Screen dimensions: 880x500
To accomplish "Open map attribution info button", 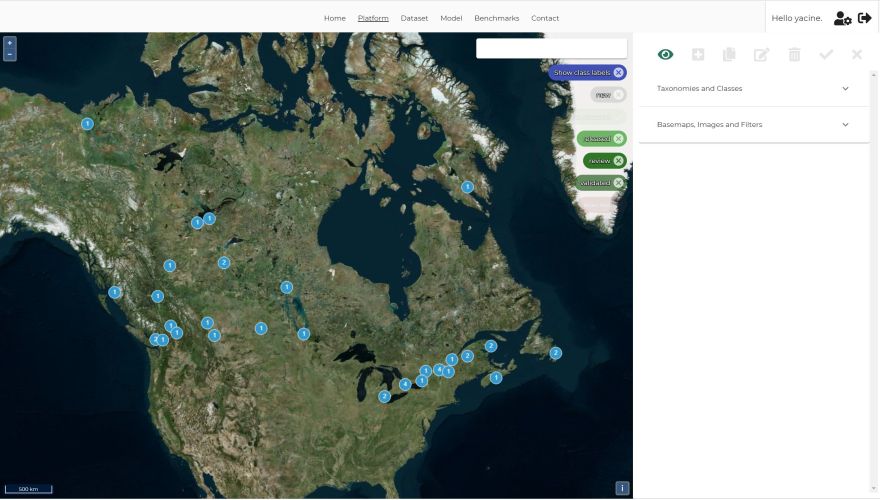I will point(622,488).
